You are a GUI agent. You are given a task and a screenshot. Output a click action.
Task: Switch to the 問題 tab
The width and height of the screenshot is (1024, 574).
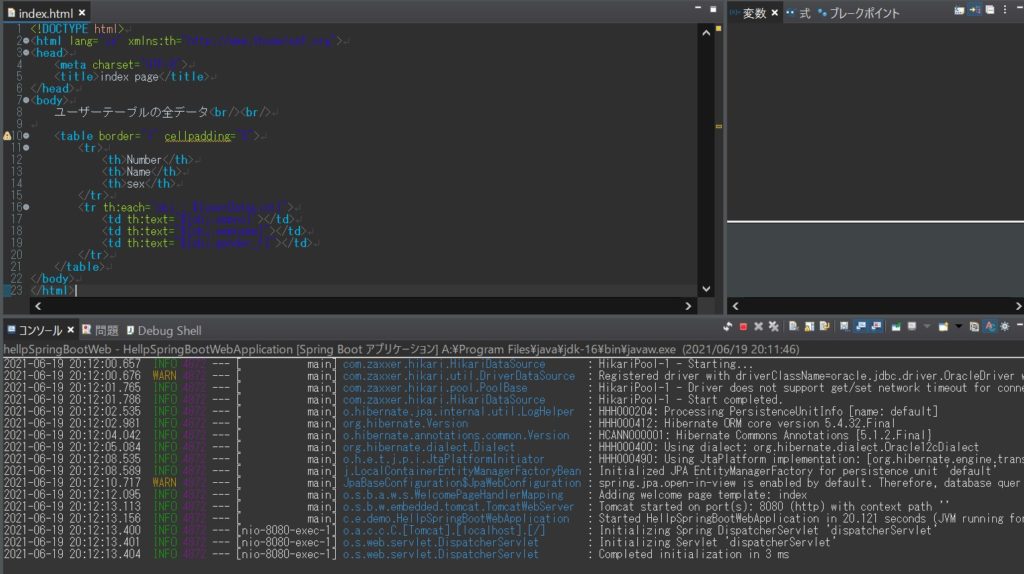[x=106, y=330]
